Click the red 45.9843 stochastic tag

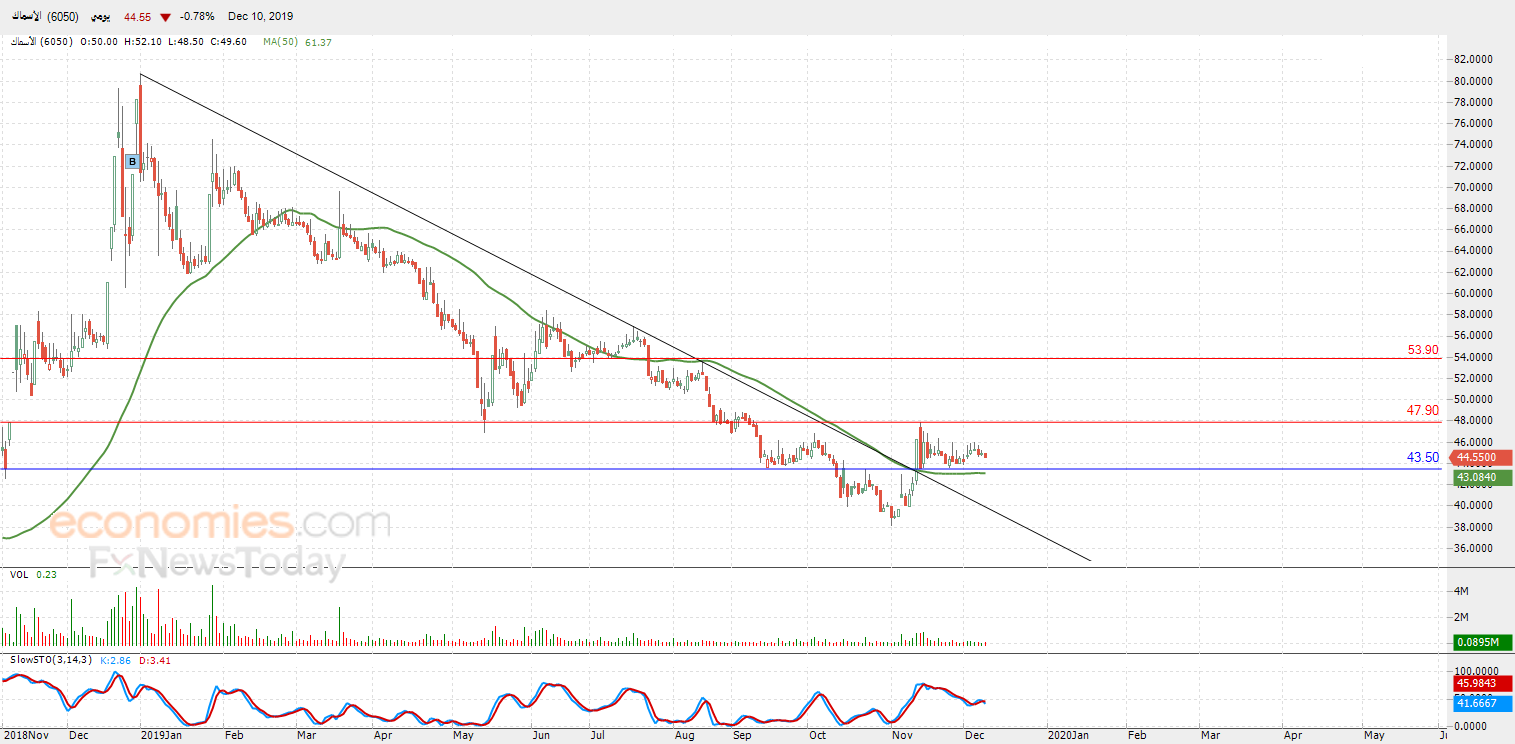pos(1482,684)
